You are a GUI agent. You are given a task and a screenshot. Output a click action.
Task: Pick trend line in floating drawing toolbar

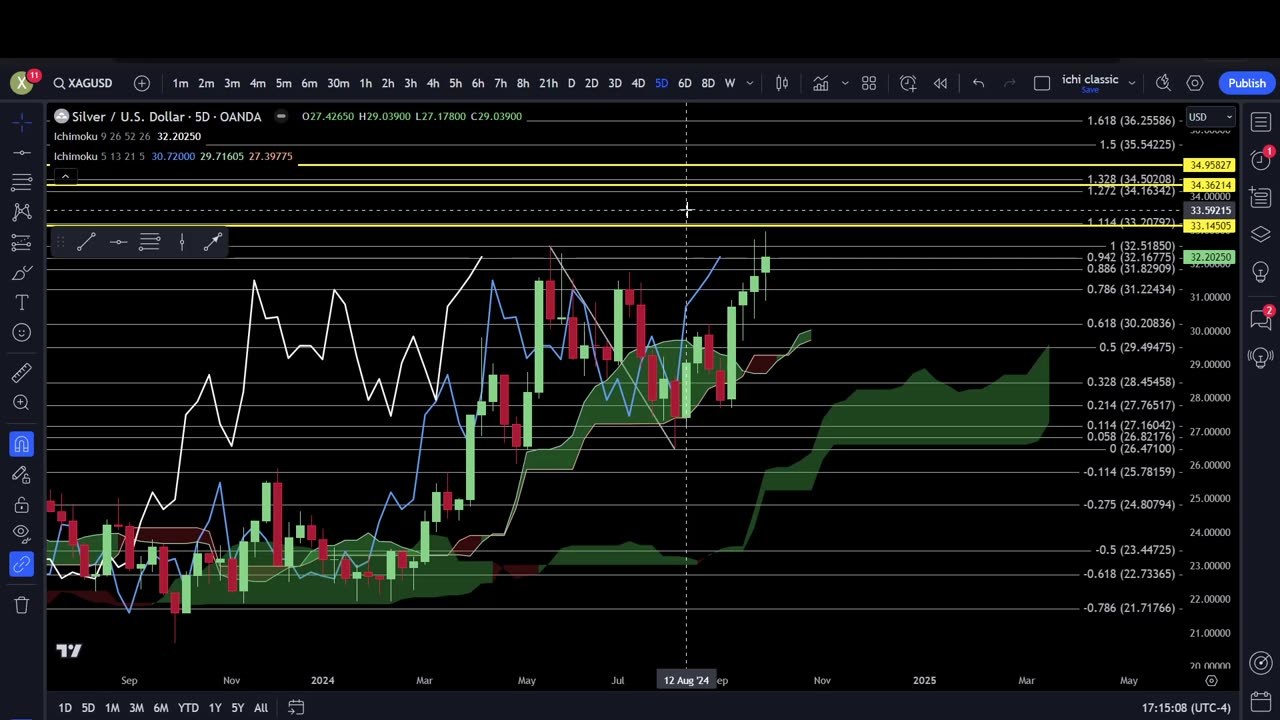(86, 241)
